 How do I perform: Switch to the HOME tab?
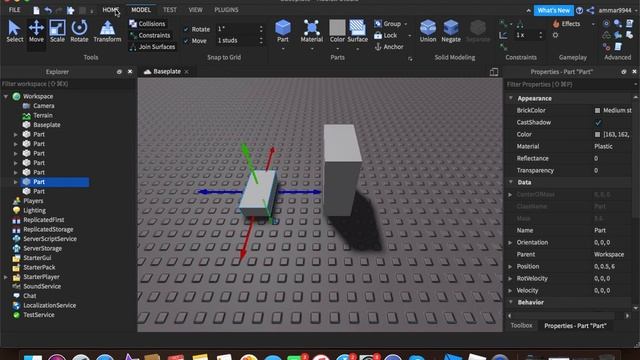pos(110,10)
